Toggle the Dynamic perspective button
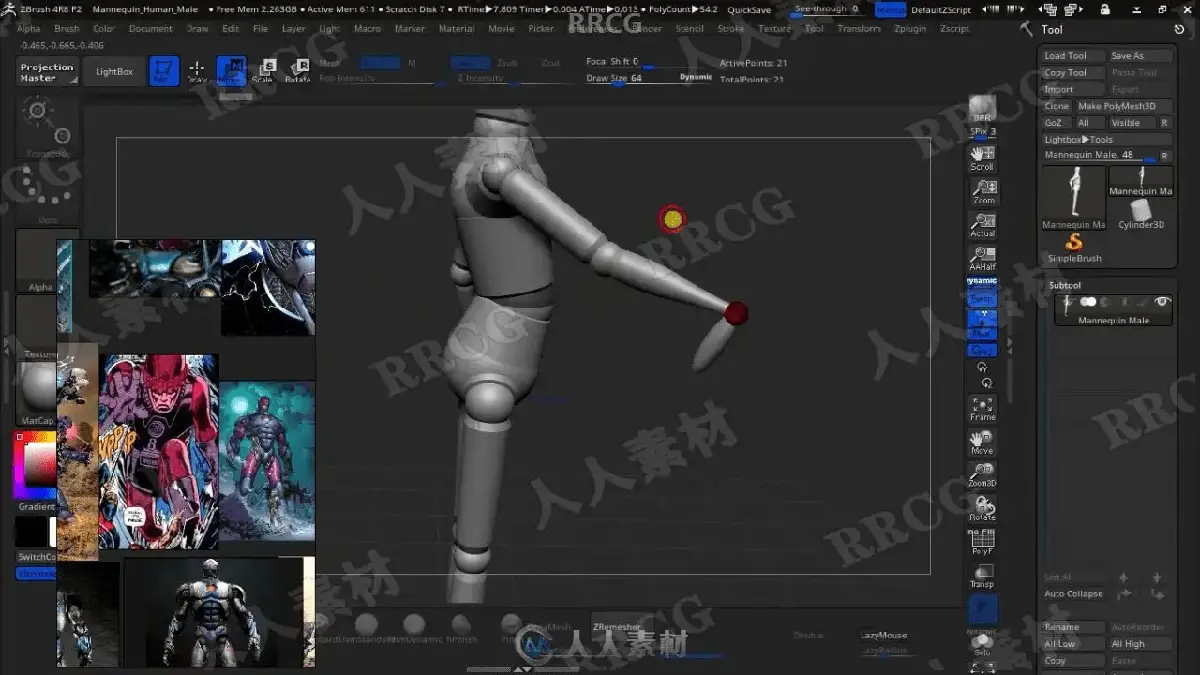1200x675 pixels. 983,282
